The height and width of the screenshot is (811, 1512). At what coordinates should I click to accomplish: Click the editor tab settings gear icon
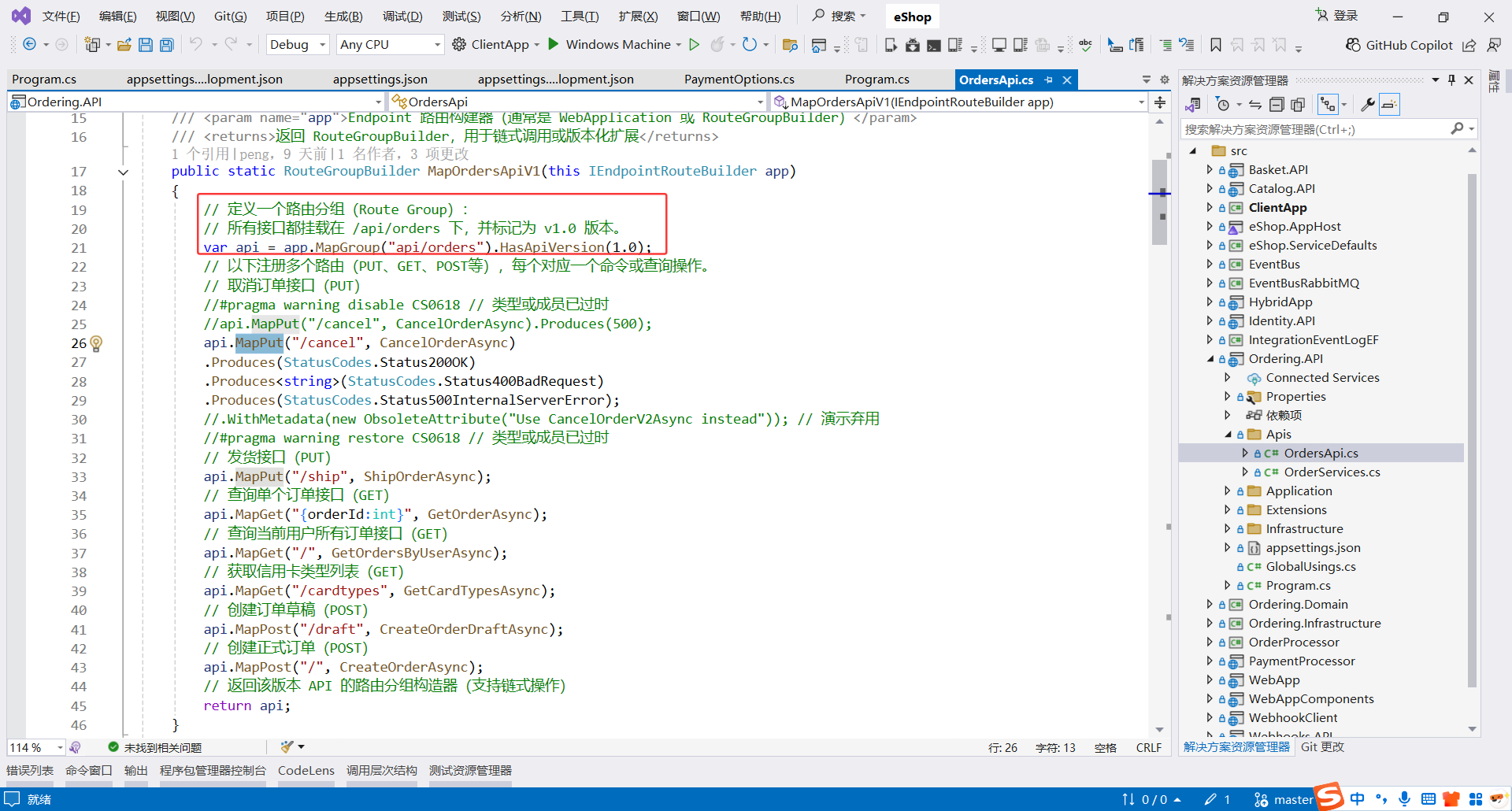pos(1165,80)
